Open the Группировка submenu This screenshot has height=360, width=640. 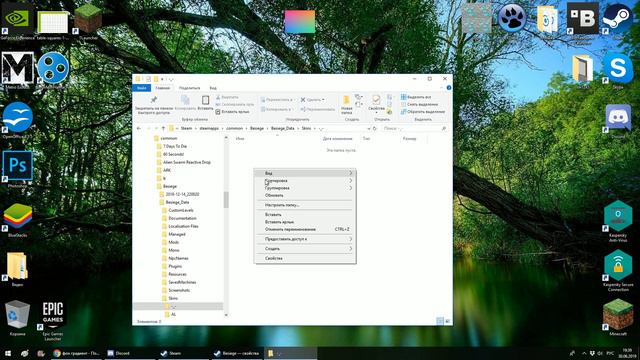tap(305, 188)
